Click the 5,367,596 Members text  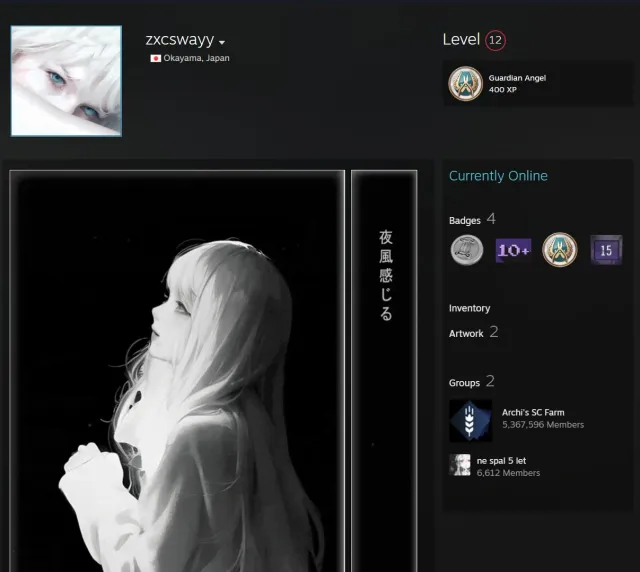tap(543, 425)
